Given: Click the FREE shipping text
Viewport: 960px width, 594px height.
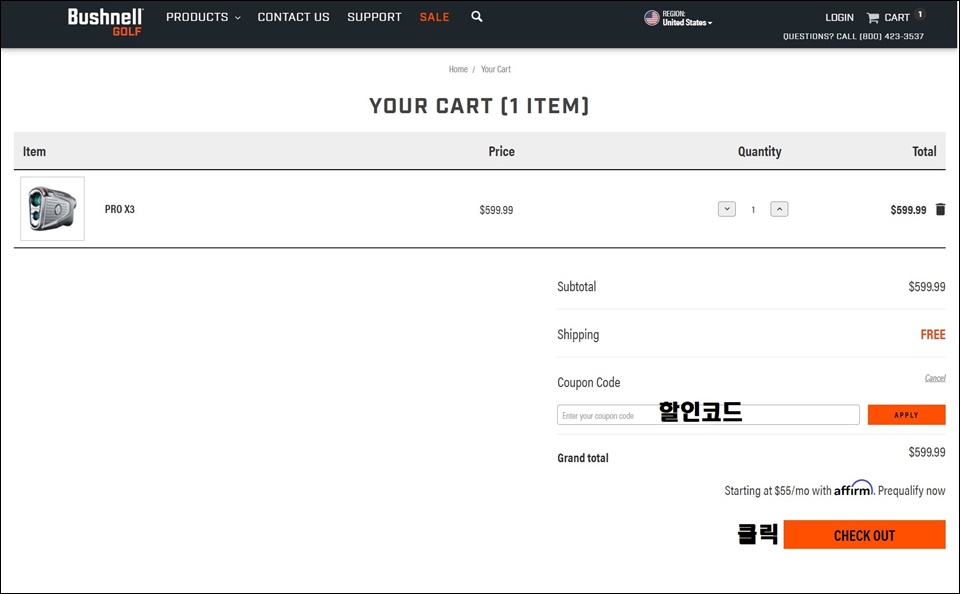Looking at the screenshot, I should [932, 334].
